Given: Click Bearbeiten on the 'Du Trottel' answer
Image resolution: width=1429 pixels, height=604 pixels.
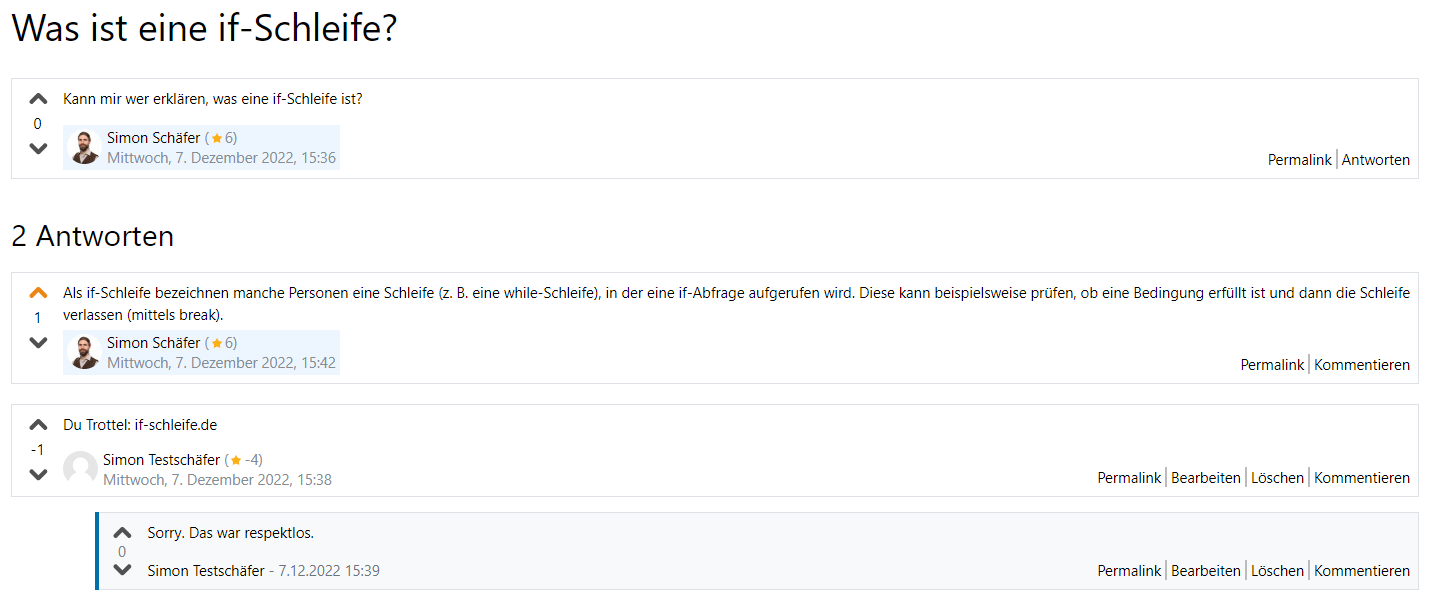Looking at the screenshot, I should [1205, 478].
